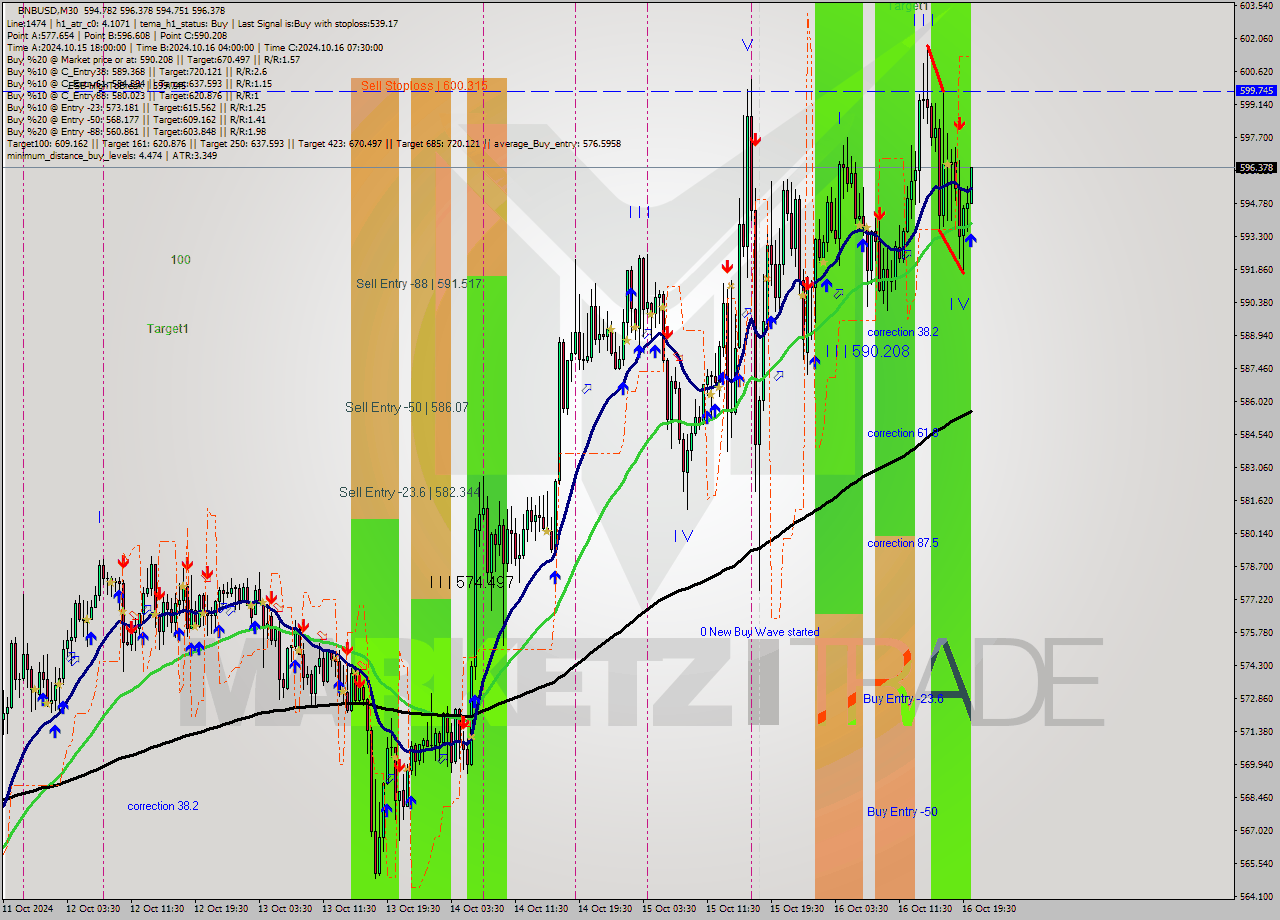Click the 600.620 price axis label
Image resolution: width=1280 pixels, height=920 pixels.
click(1255, 71)
